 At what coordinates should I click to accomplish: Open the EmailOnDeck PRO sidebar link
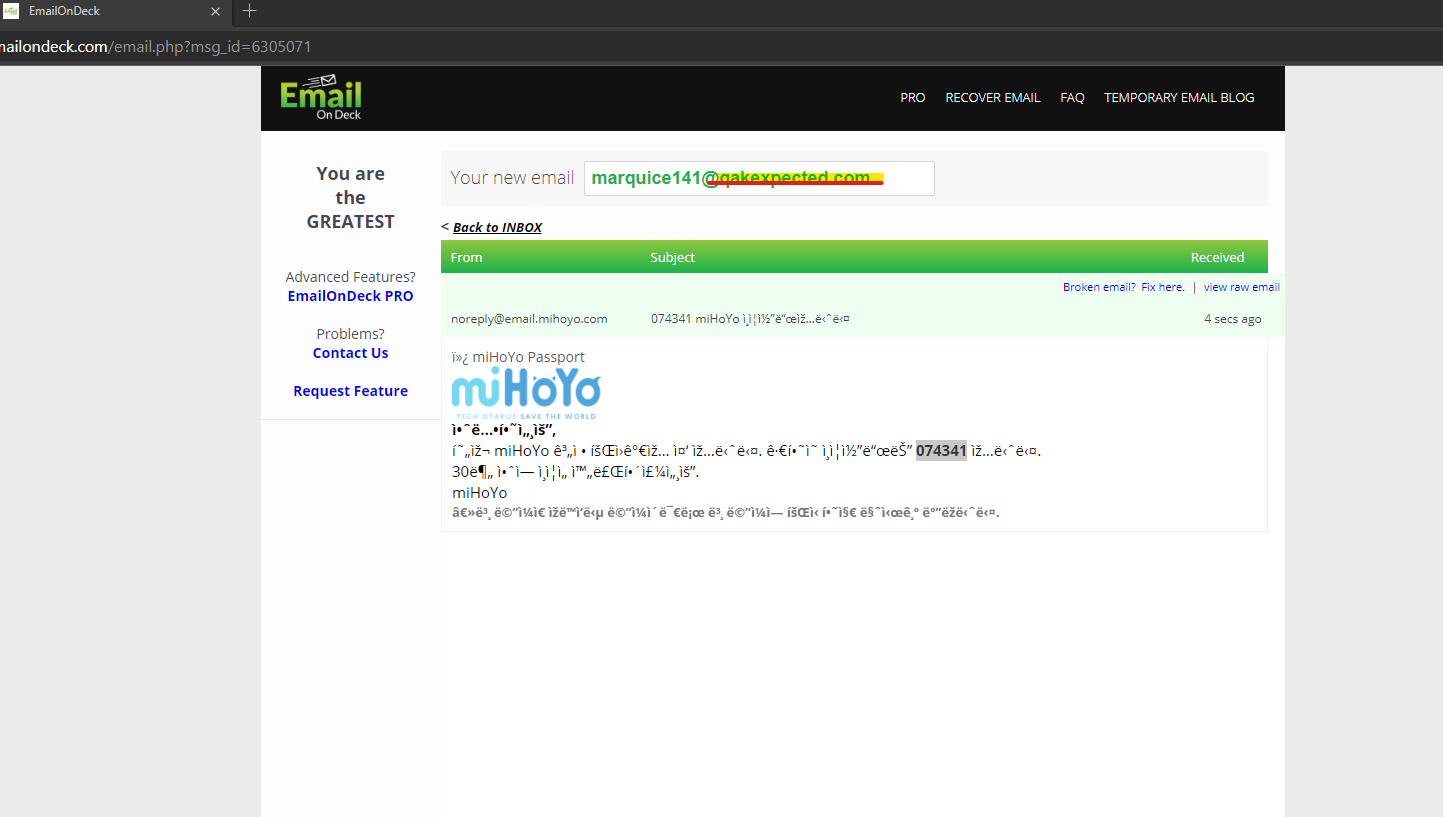(350, 296)
